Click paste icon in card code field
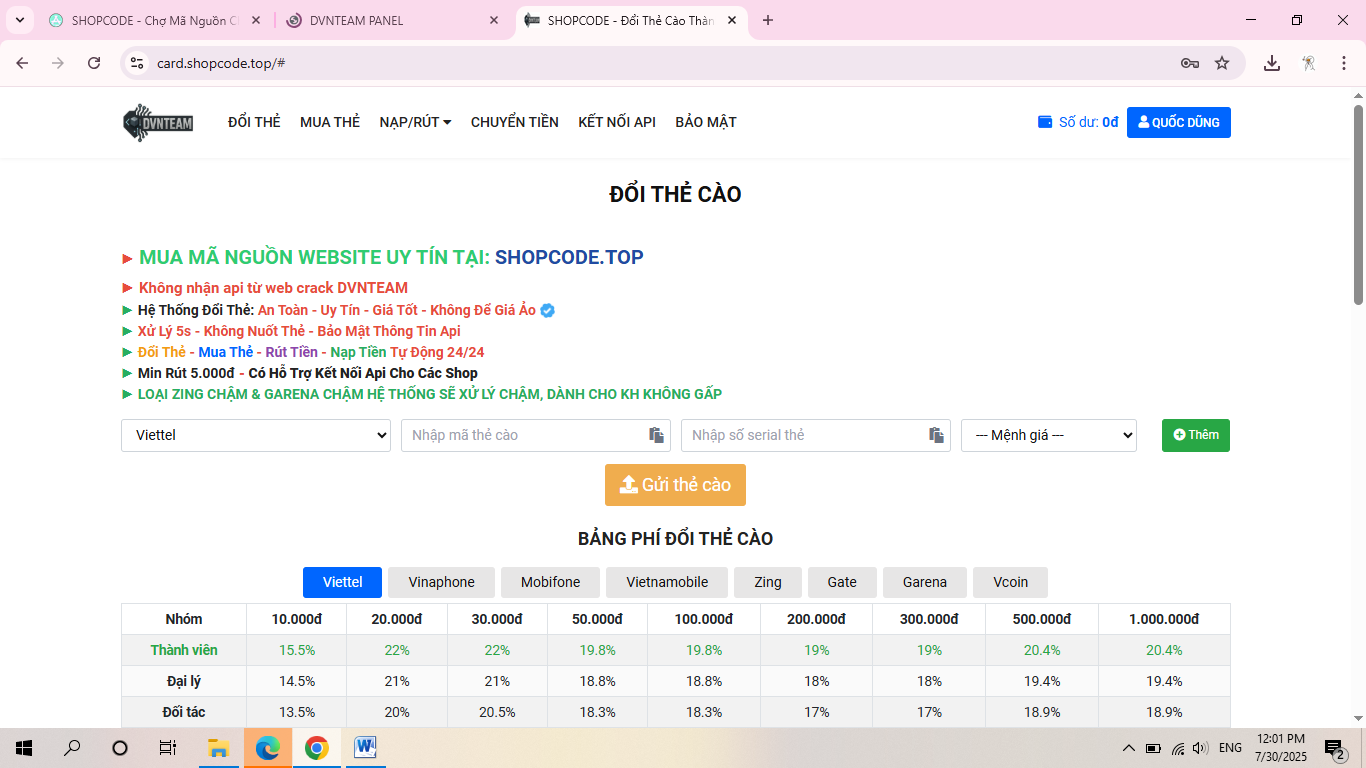The image size is (1366, 768). [656, 435]
